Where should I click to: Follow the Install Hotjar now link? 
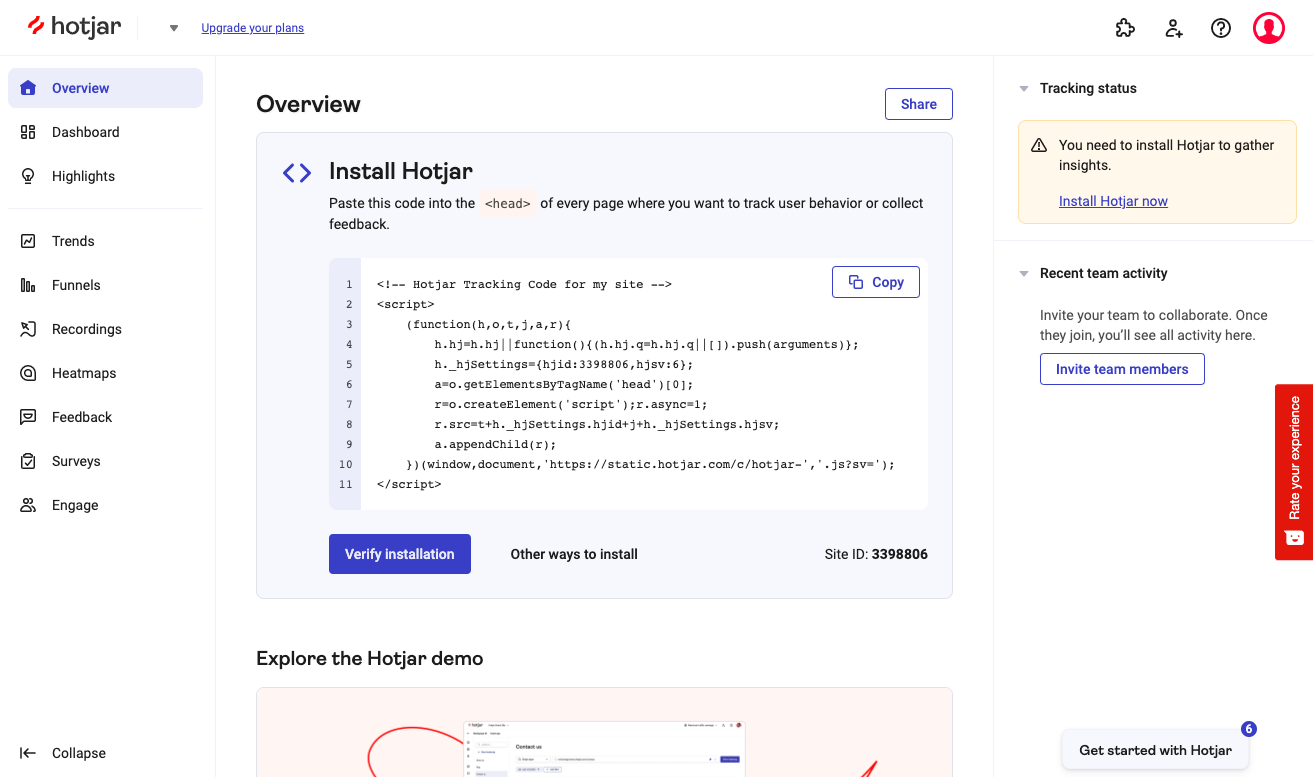click(1113, 201)
